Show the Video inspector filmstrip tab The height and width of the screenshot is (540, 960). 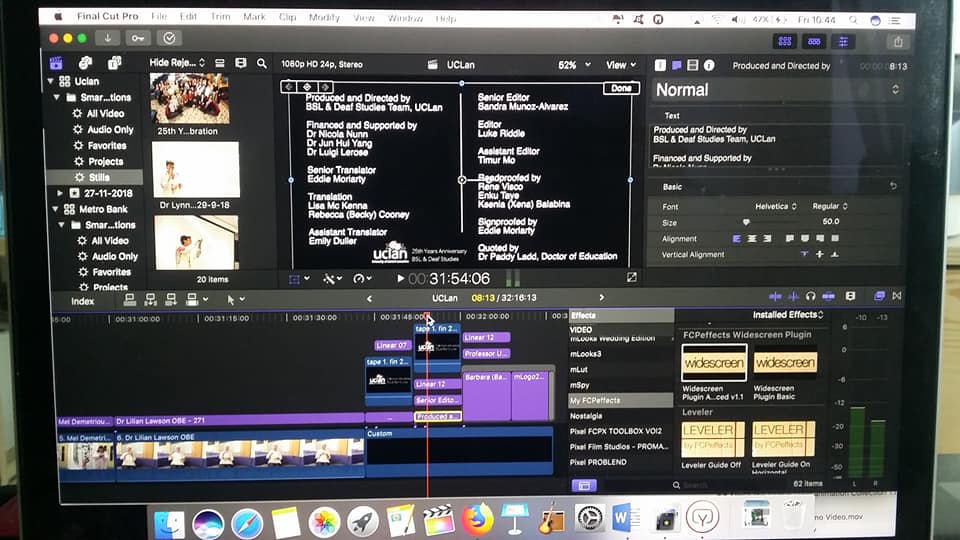[x=692, y=65]
